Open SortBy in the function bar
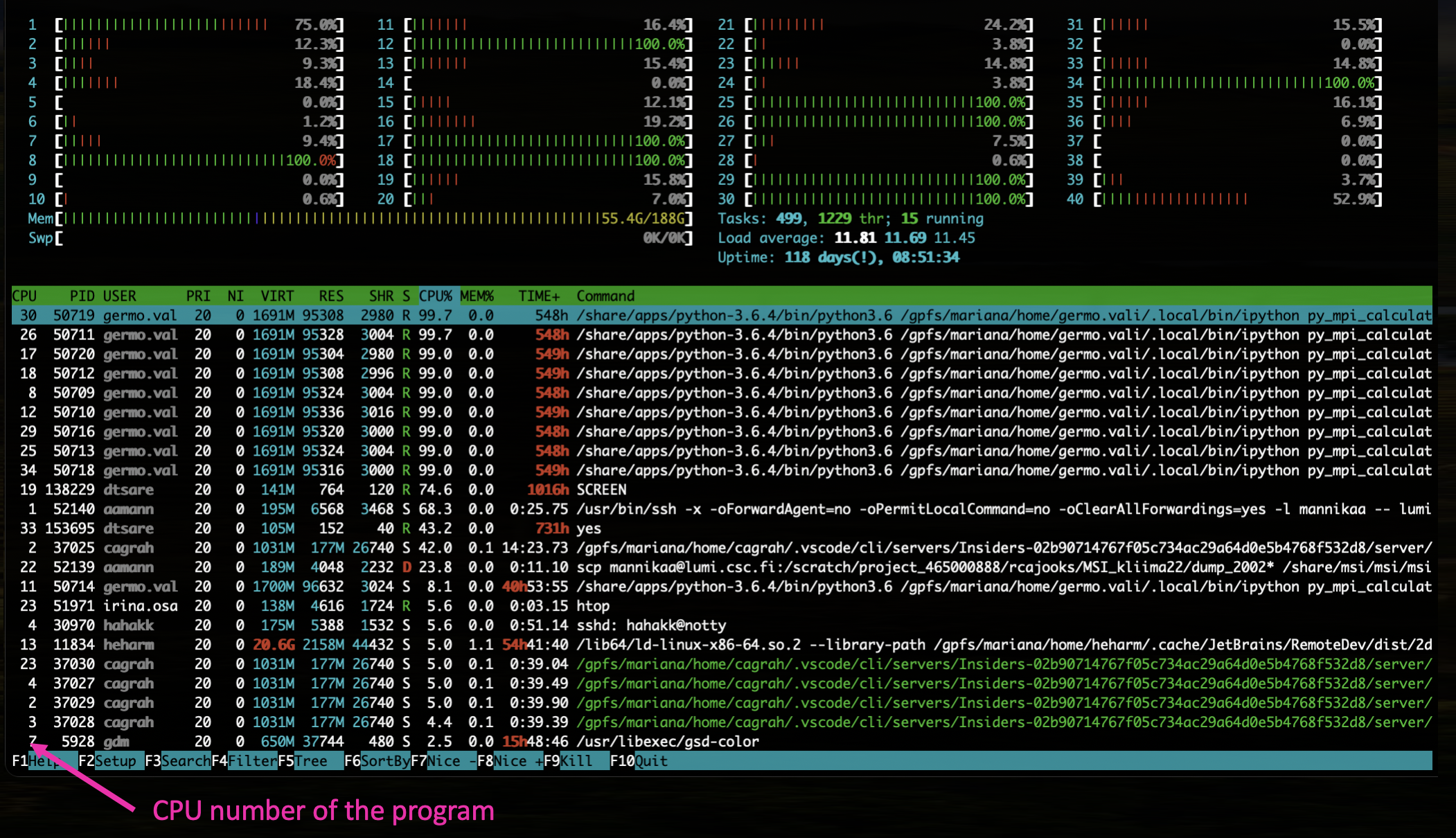Viewport: 1456px width, 838px height. (385, 760)
